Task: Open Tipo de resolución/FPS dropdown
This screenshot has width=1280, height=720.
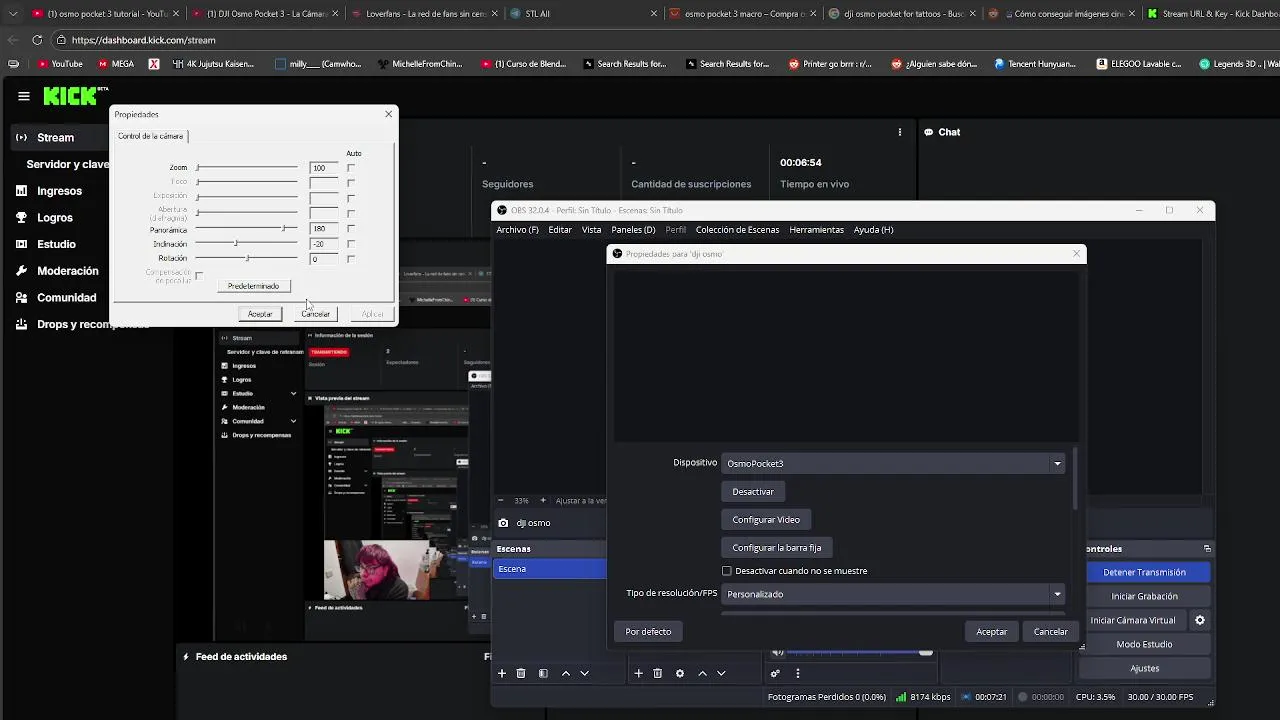Action: coord(893,594)
